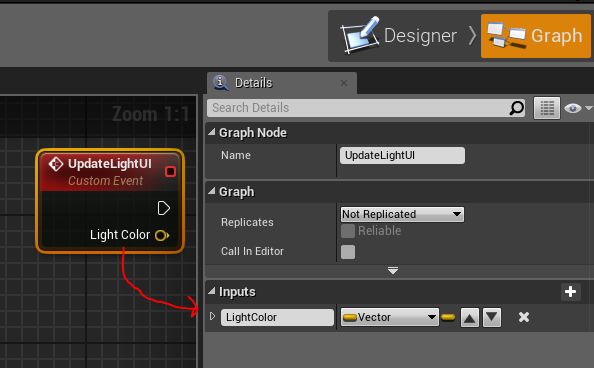Click the Light Color yellow output pin

(x=162, y=235)
